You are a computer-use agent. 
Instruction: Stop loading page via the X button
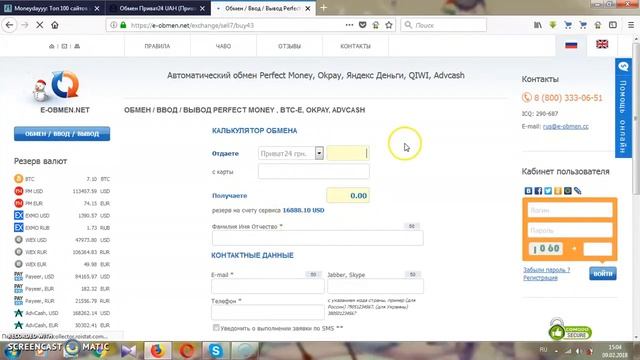tap(40, 25)
